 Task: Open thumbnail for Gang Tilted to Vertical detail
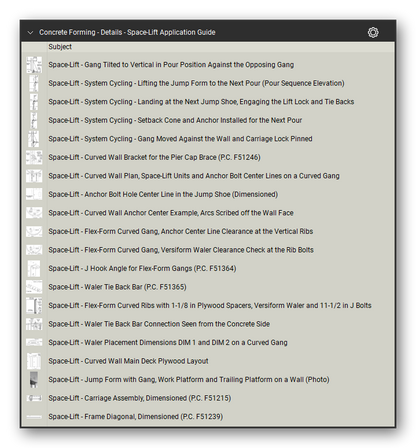coord(34,65)
